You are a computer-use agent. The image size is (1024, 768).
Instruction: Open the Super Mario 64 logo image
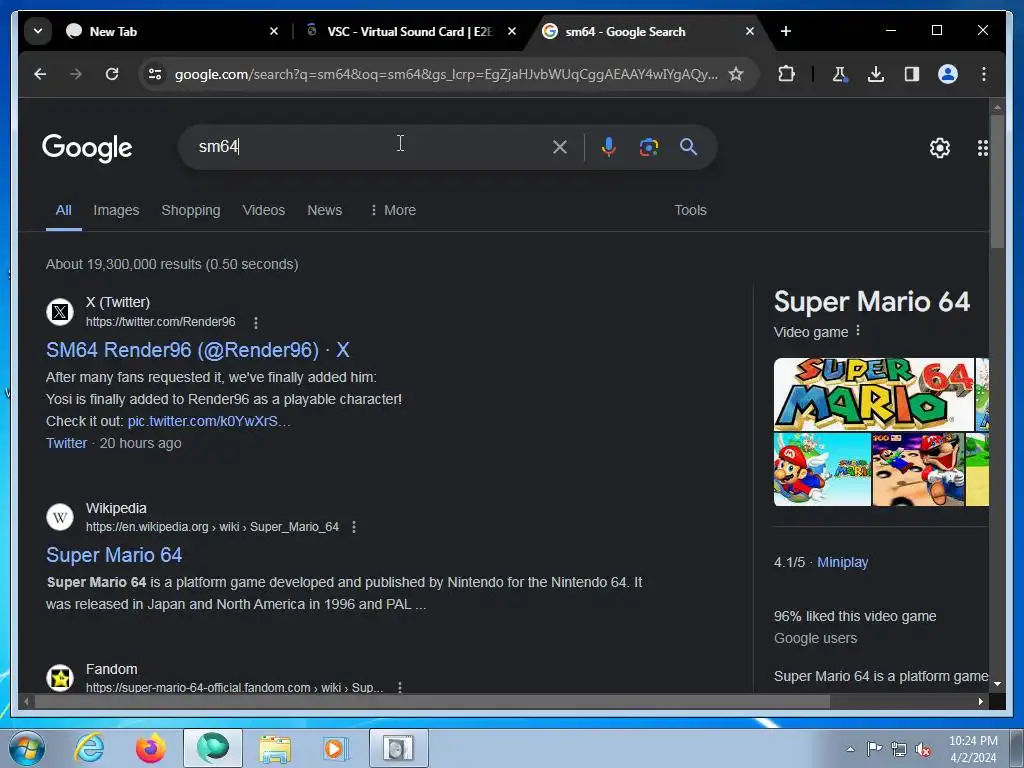pyautogui.click(x=874, y=394)
